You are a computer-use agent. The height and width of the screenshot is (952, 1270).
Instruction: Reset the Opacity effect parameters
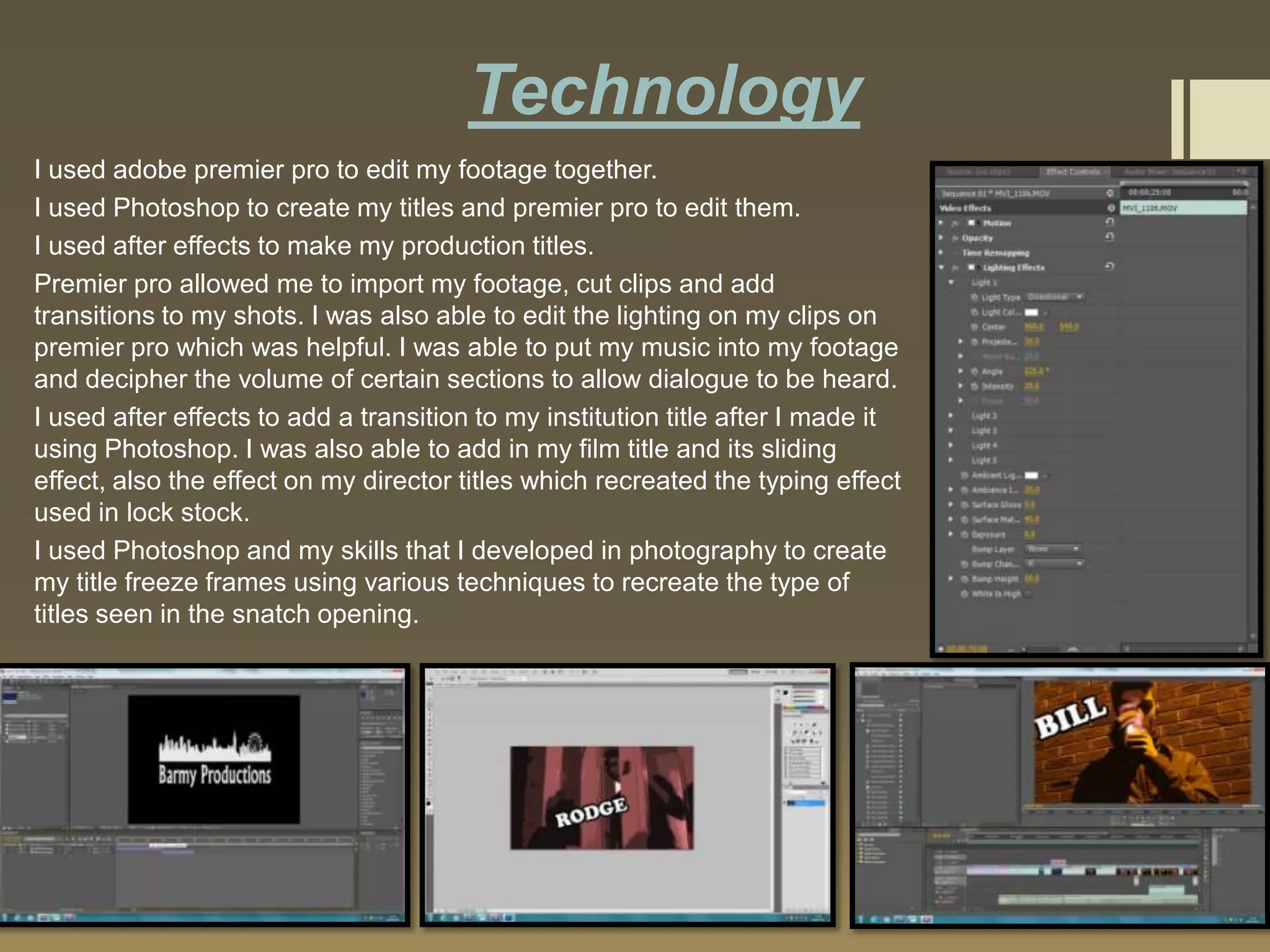1110,237
